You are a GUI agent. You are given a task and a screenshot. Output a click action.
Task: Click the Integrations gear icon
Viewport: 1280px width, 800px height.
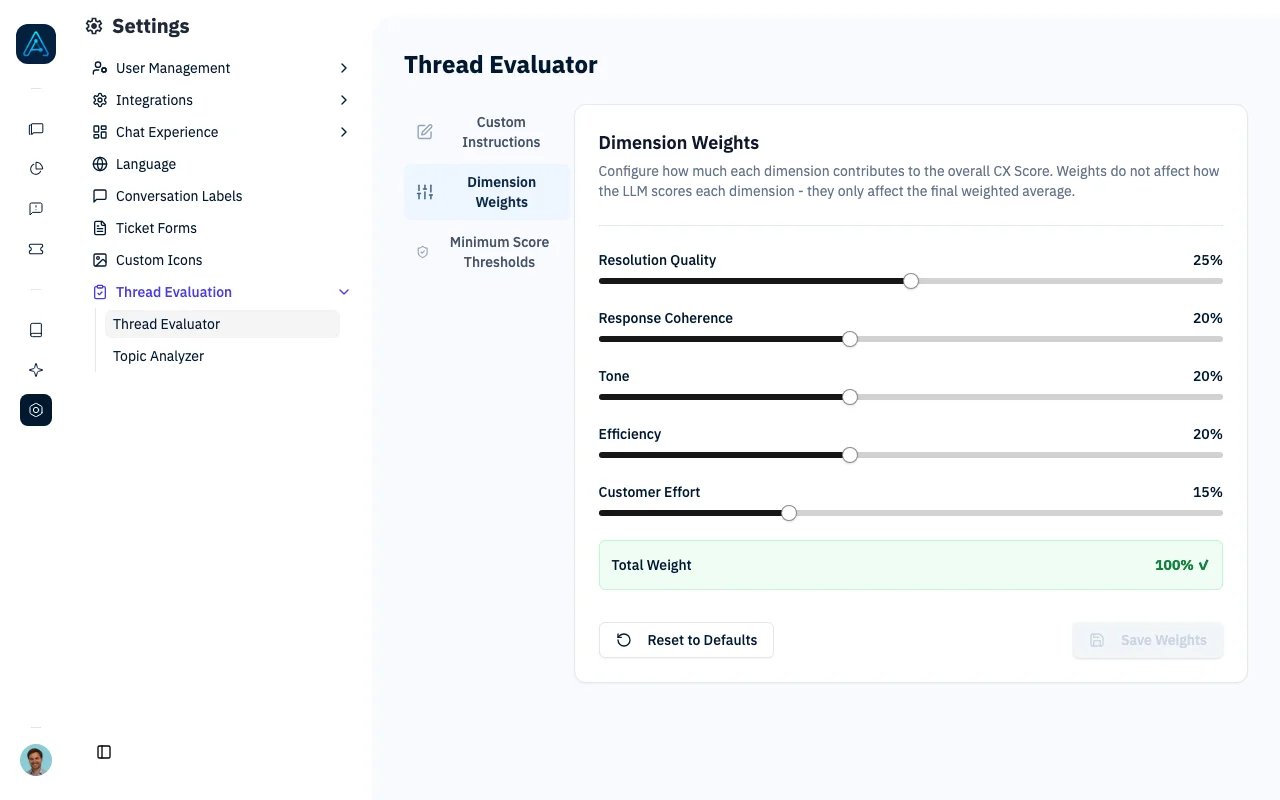click(100, 100)
